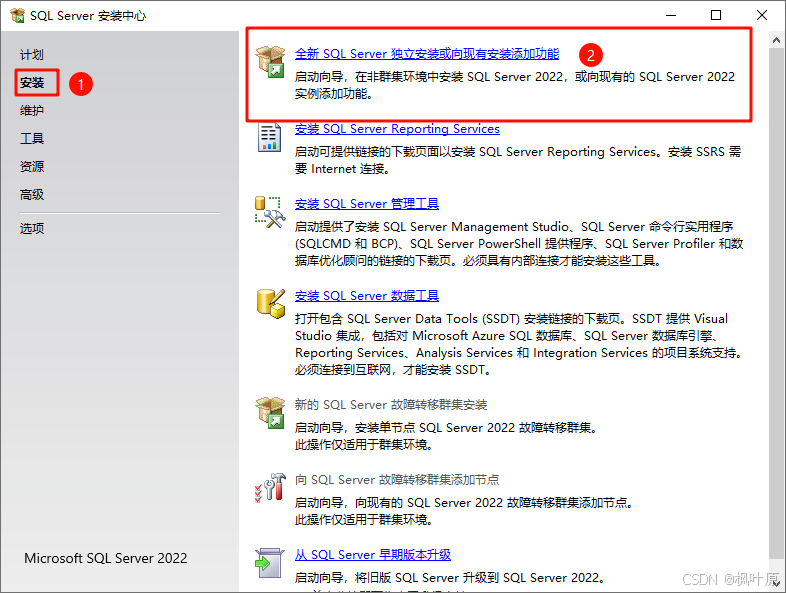Click the upgrade from earlier version icon
786x593 pixels.
[270, 563]
